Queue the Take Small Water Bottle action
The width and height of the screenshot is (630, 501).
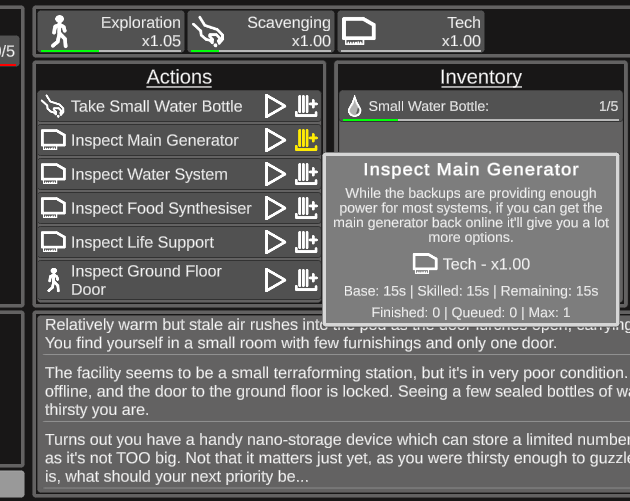click(x=306, y=107)
